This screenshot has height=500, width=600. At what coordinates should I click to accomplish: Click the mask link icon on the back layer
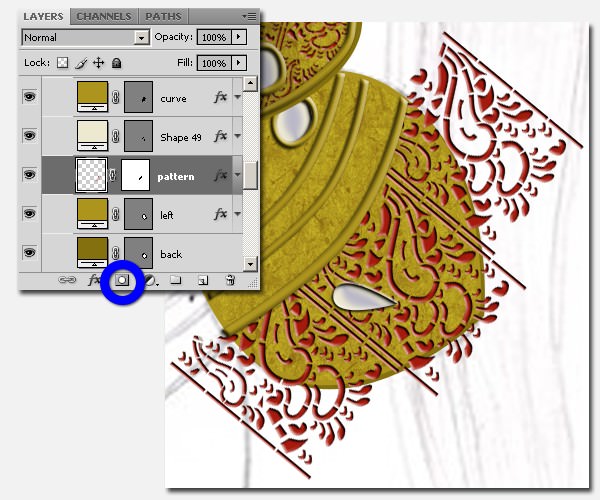pyautogui.click(x=116, y=253)
